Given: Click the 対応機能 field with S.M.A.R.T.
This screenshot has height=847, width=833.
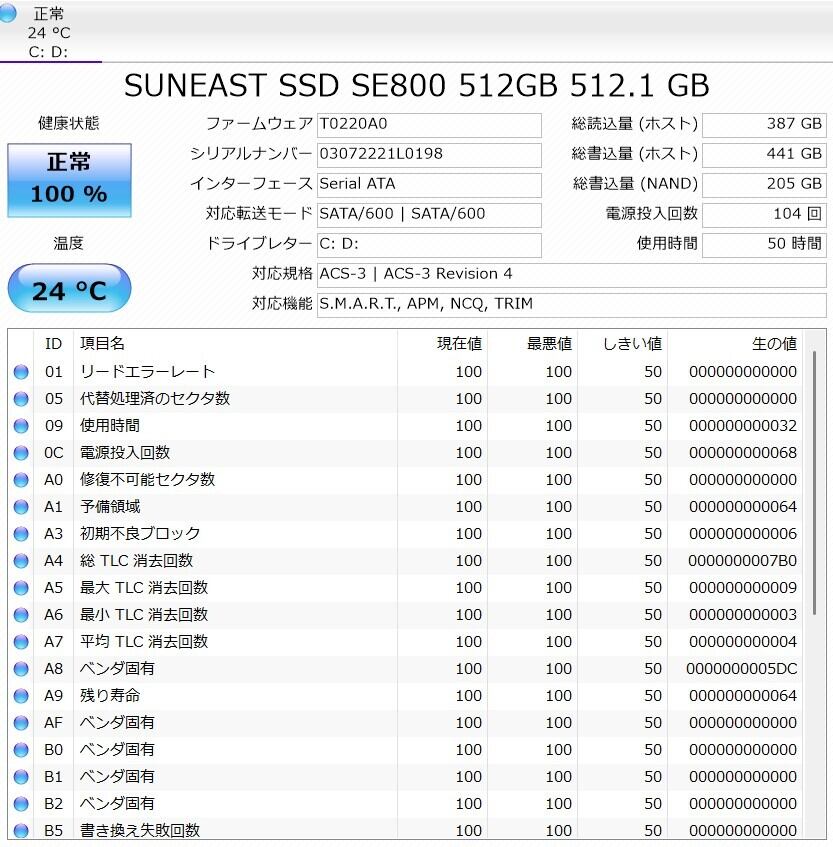Looking at the screenshot, I should 571,304.
